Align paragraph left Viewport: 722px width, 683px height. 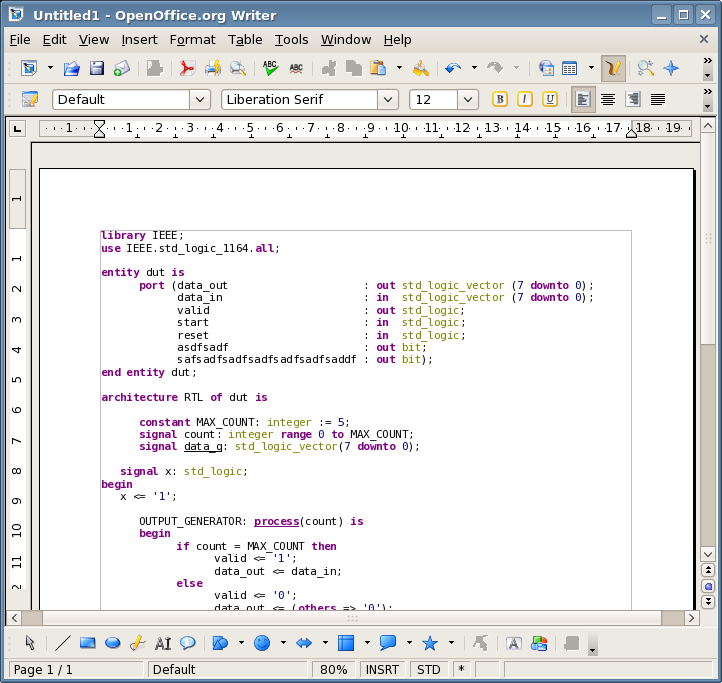583,99
